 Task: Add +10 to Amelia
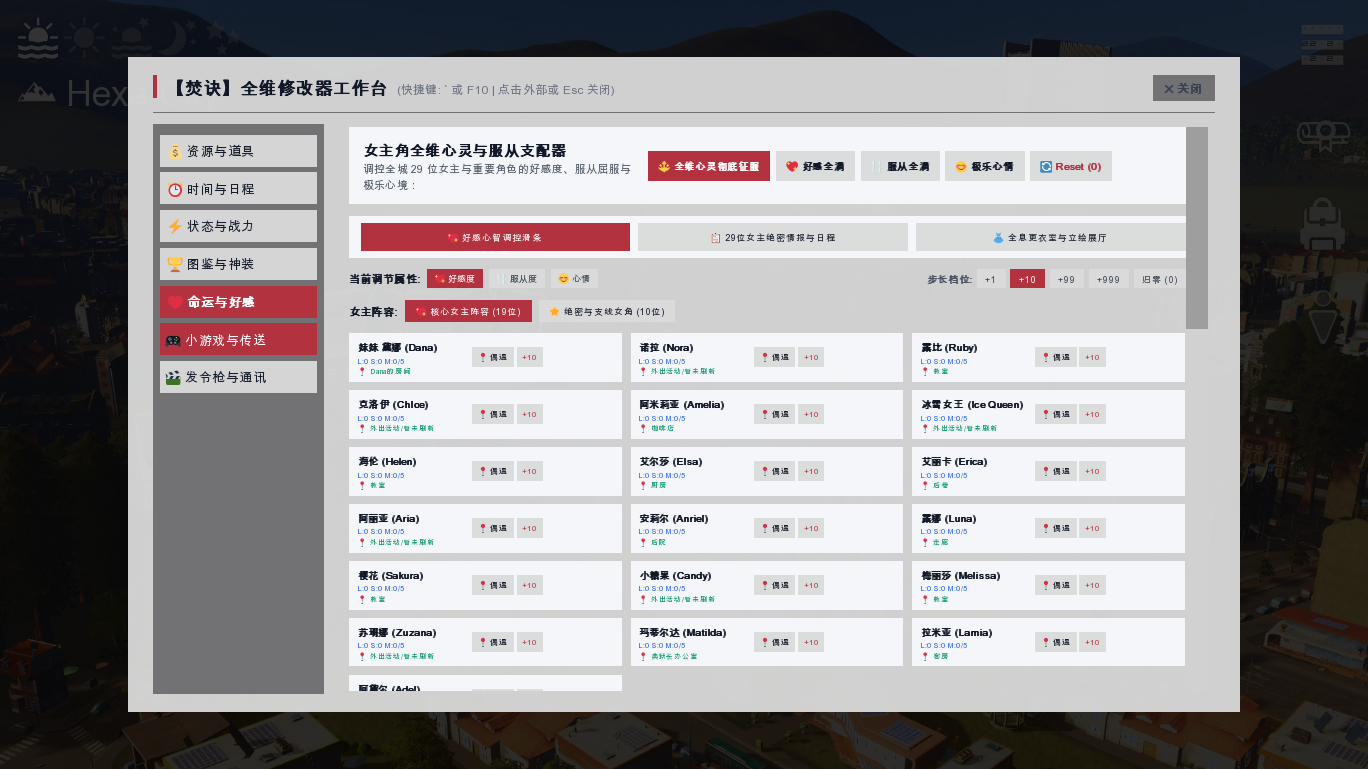tap(811, 414)
